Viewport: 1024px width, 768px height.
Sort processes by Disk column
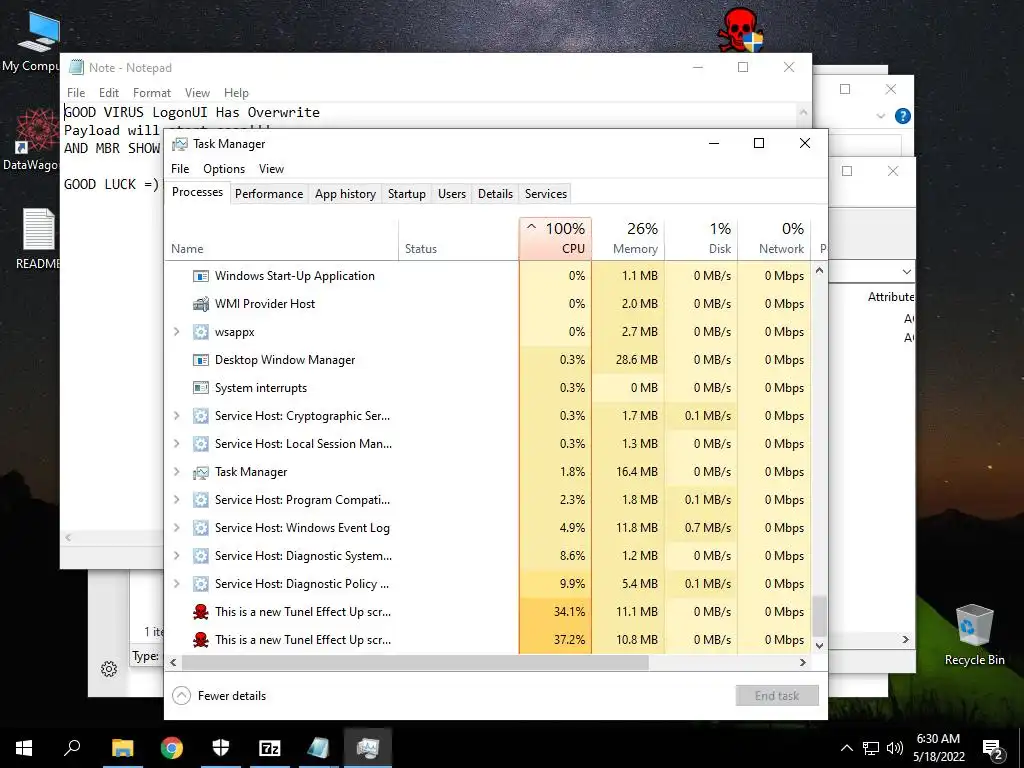click(x=701, y=239)
